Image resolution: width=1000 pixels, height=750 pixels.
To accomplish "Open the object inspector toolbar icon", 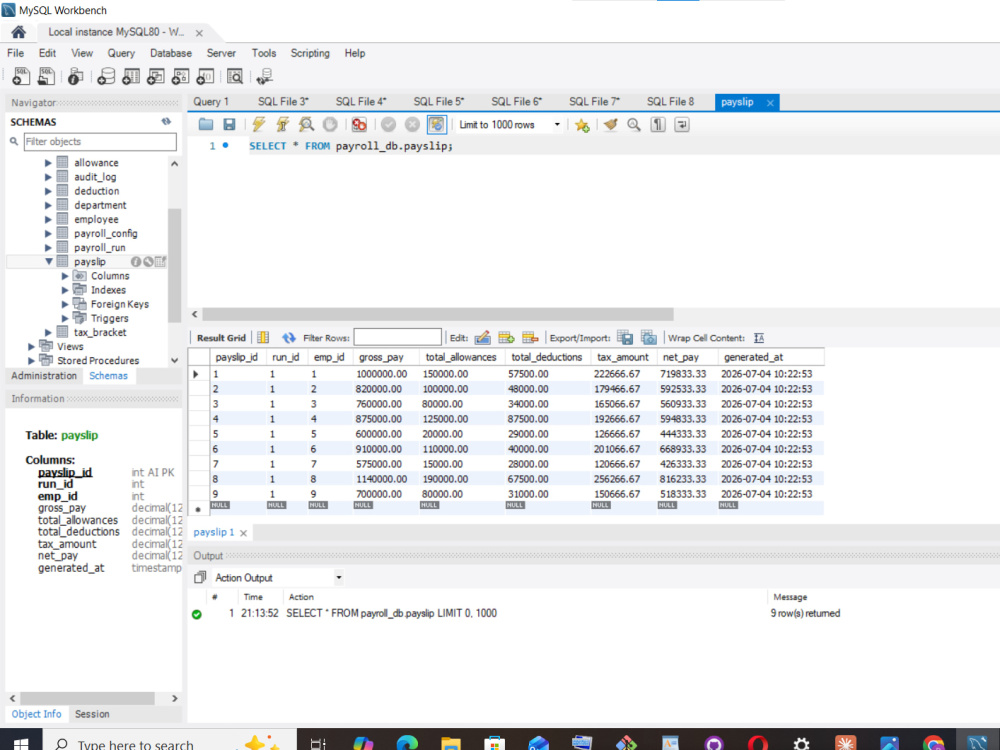I will coord(75,77).
